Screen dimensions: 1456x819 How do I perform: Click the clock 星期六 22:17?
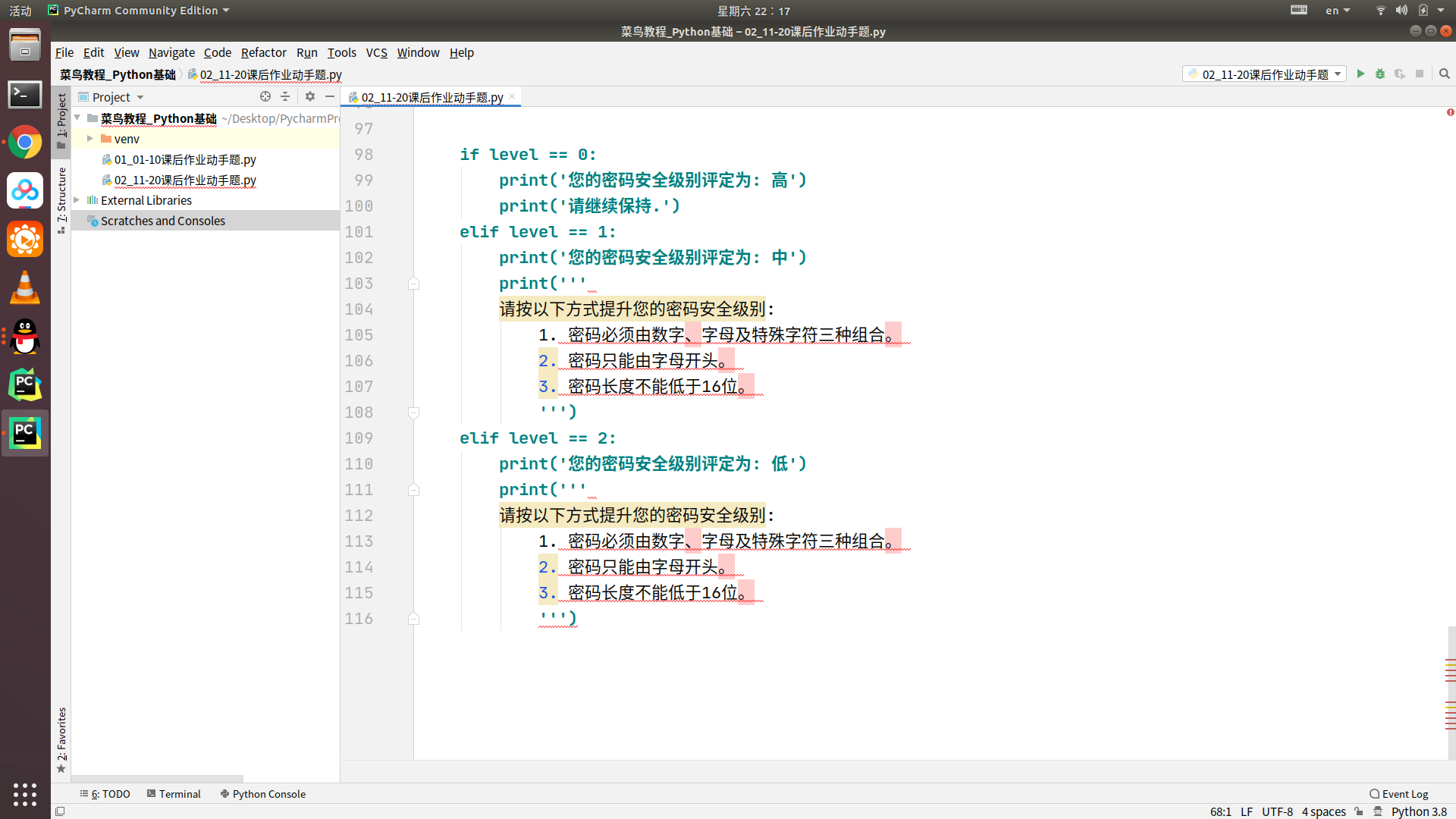coord(754,11)
